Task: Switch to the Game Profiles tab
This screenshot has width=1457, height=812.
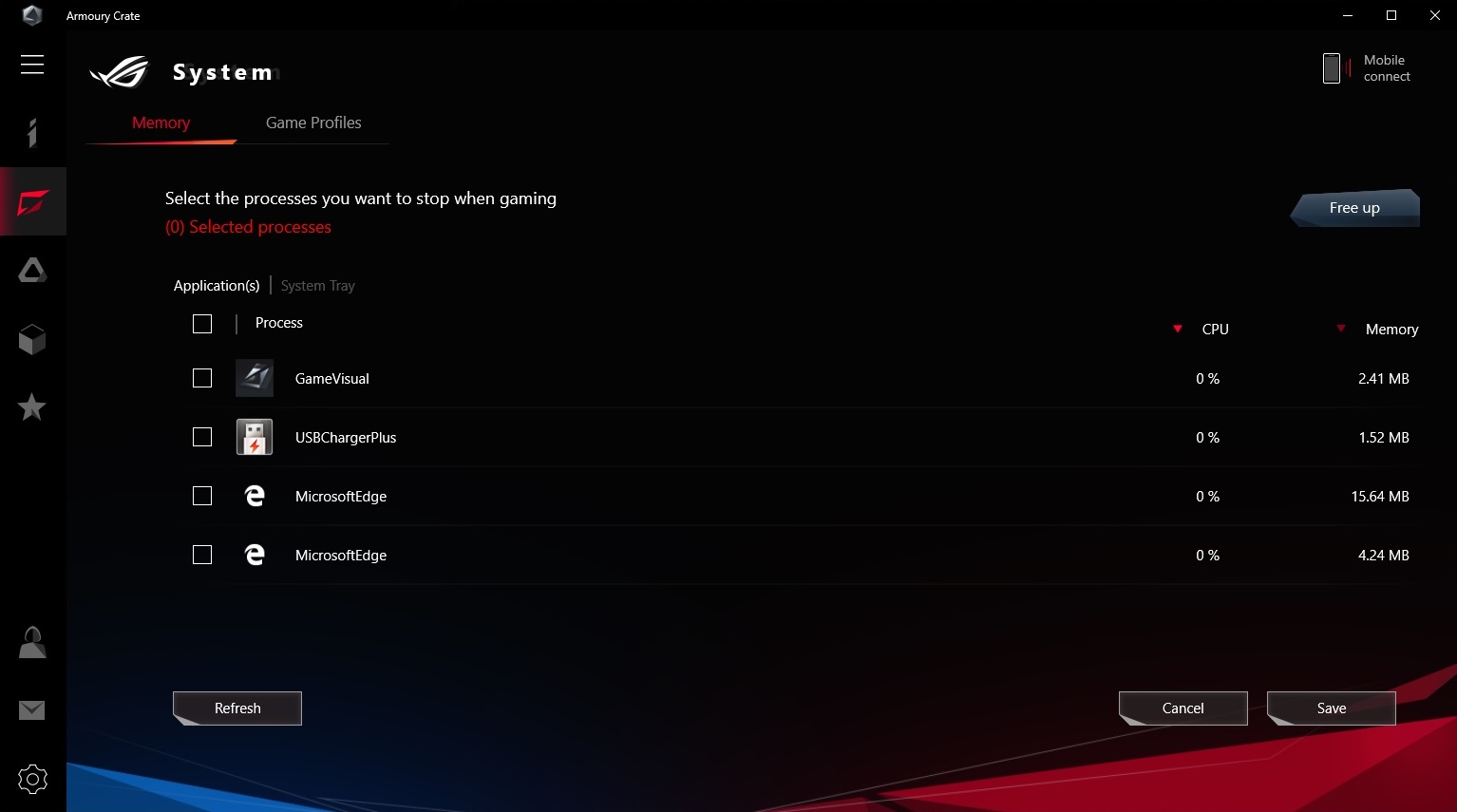Action: [x=313, y=123]
